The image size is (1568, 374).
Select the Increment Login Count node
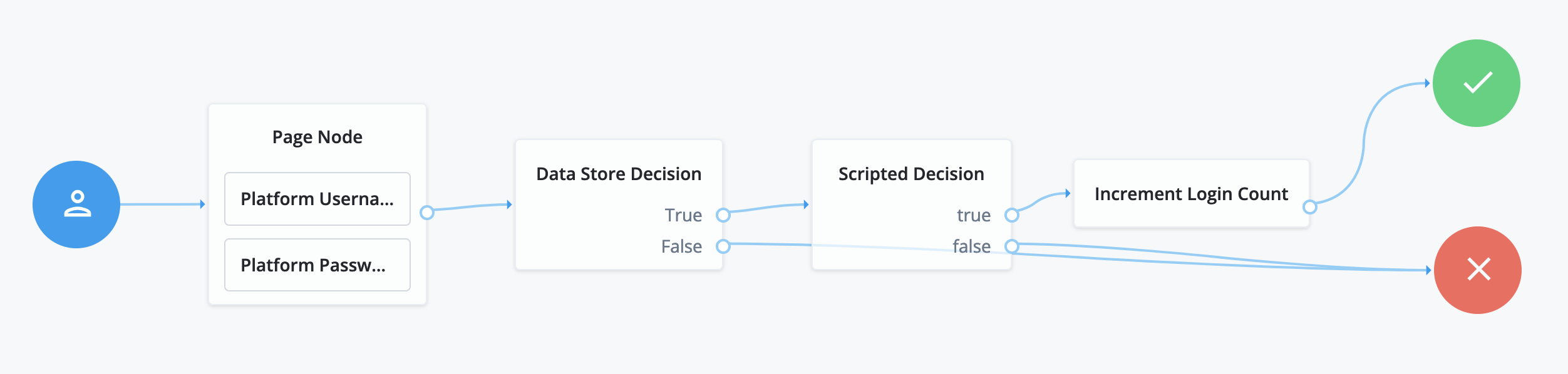click(1190, 194)
